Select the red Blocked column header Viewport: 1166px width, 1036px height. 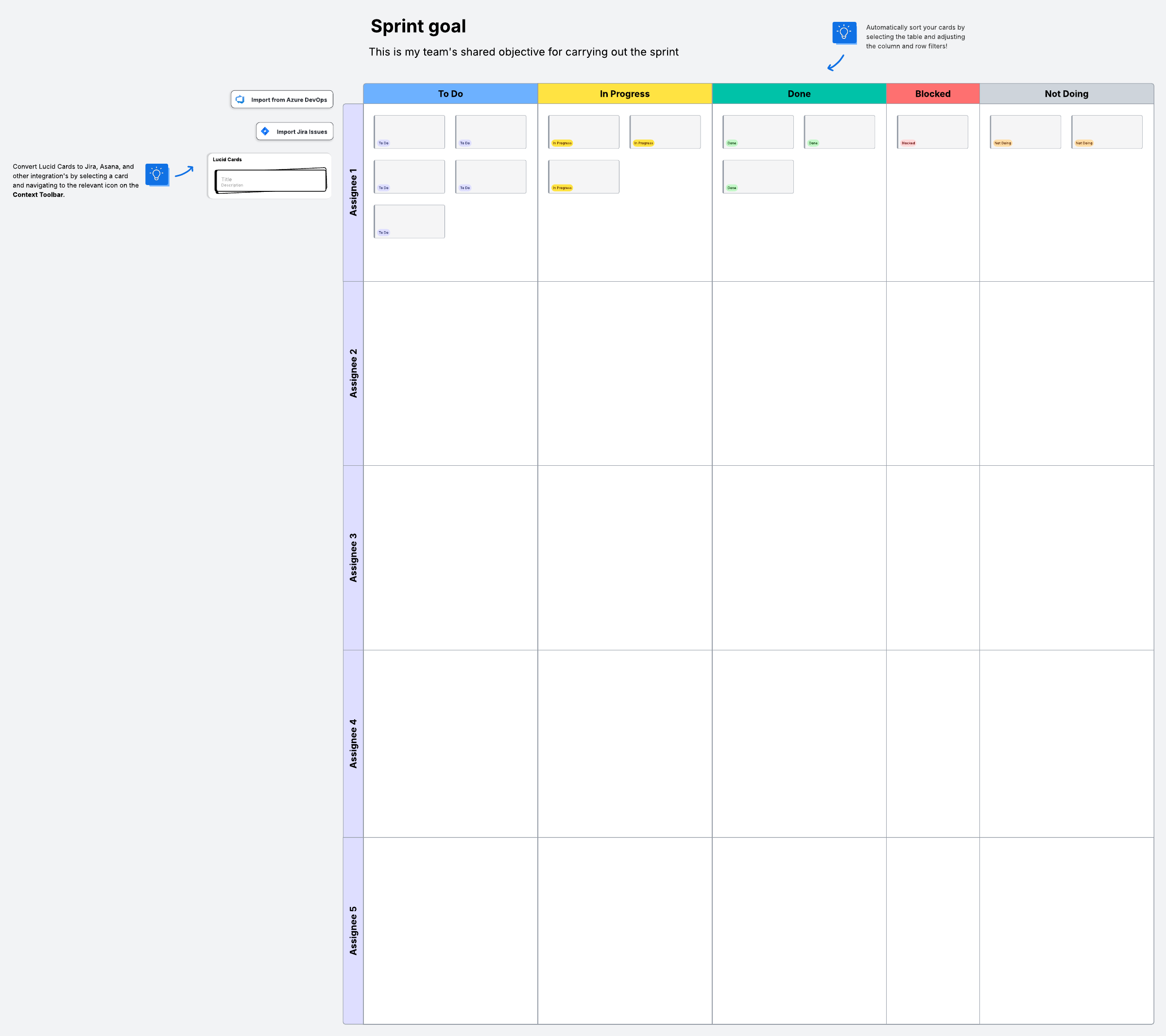tap(932, 94)
